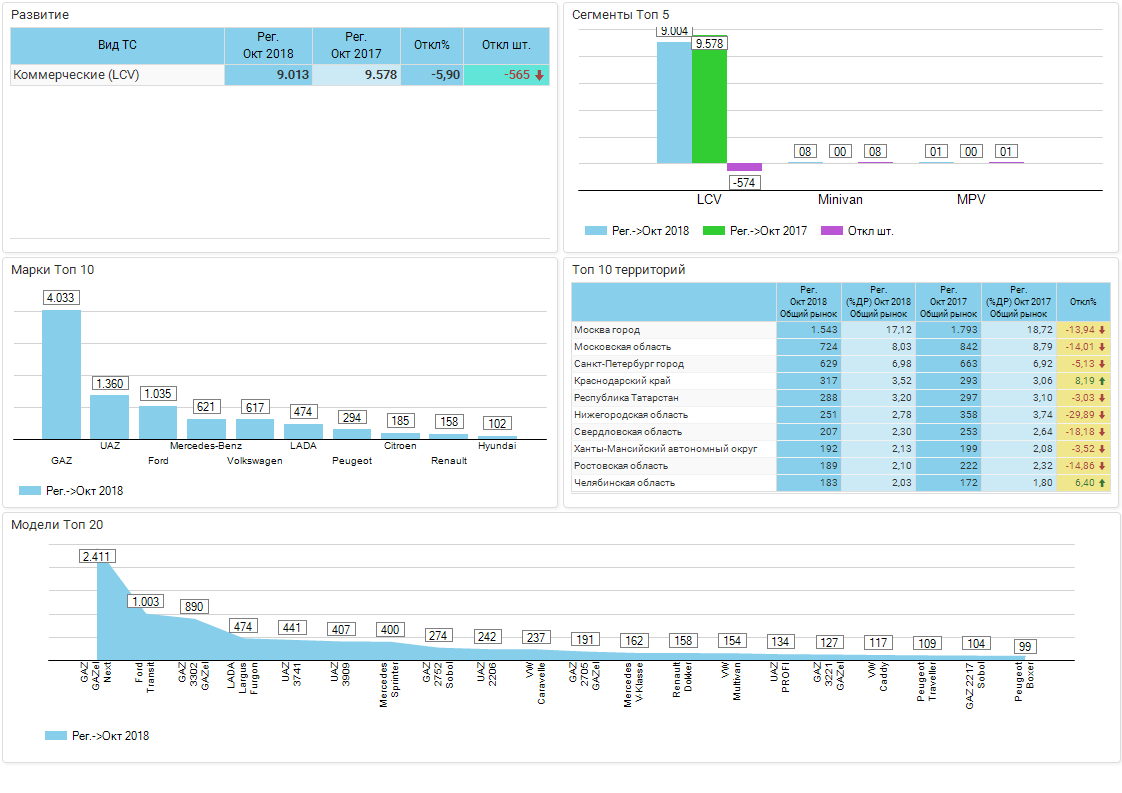The image size is (1122, 793).
Task: Click the down arrow in the Ростовская область row
Action: 1102,466
